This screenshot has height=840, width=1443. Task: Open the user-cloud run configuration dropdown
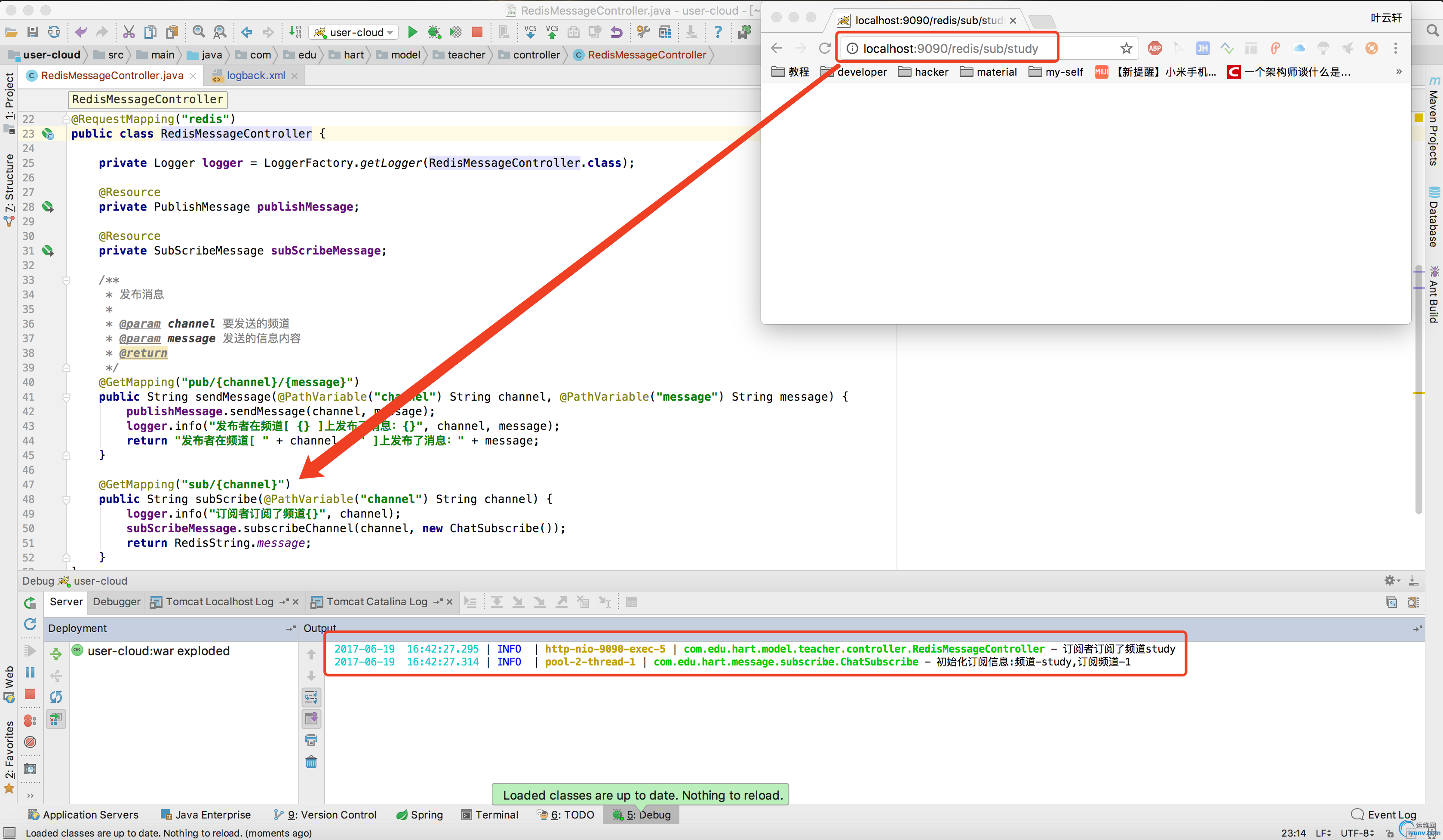(x=354, y=32)
